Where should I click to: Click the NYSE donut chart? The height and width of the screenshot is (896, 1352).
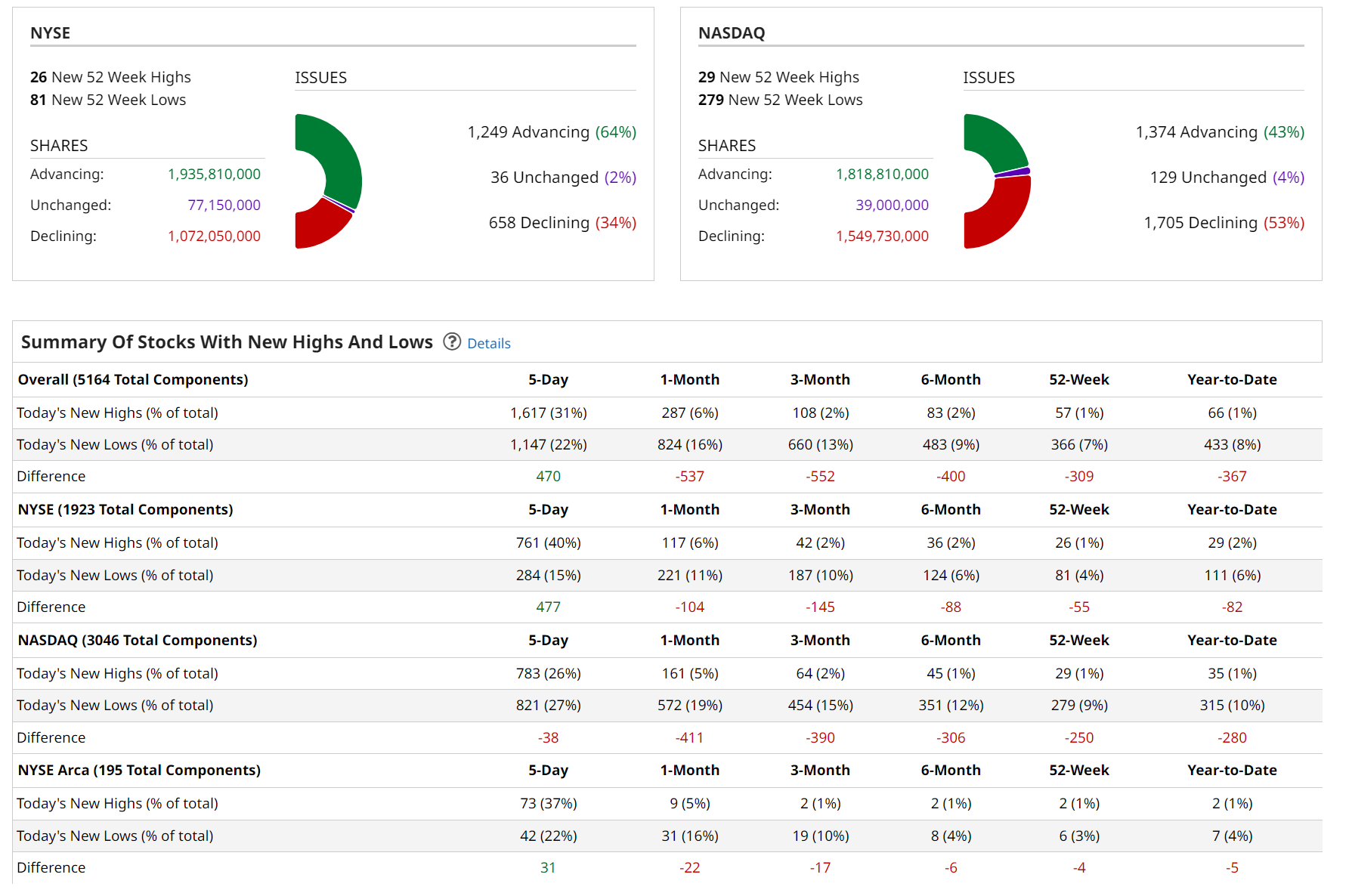coord(328,181)
